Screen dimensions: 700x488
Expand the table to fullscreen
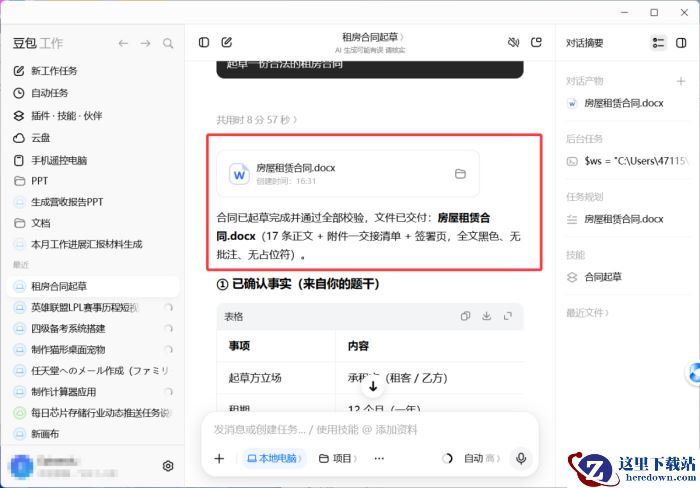click(x=508, y=316)
